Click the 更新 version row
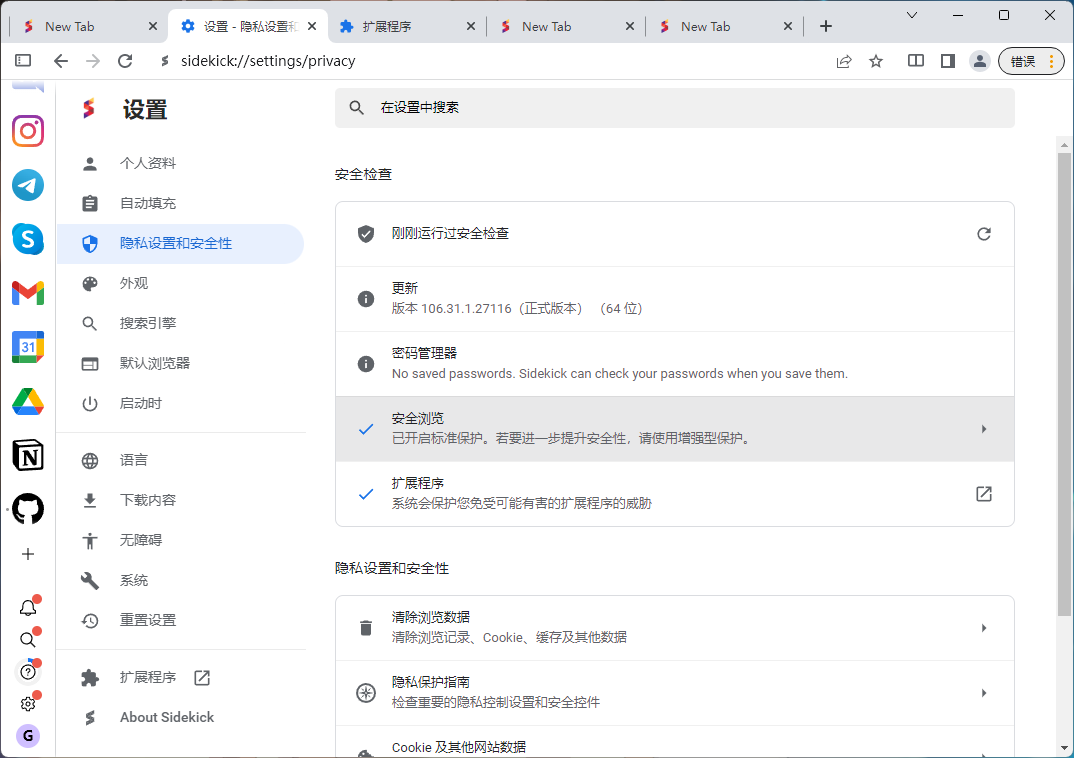The image size is (1074, 758). [675, 299]
